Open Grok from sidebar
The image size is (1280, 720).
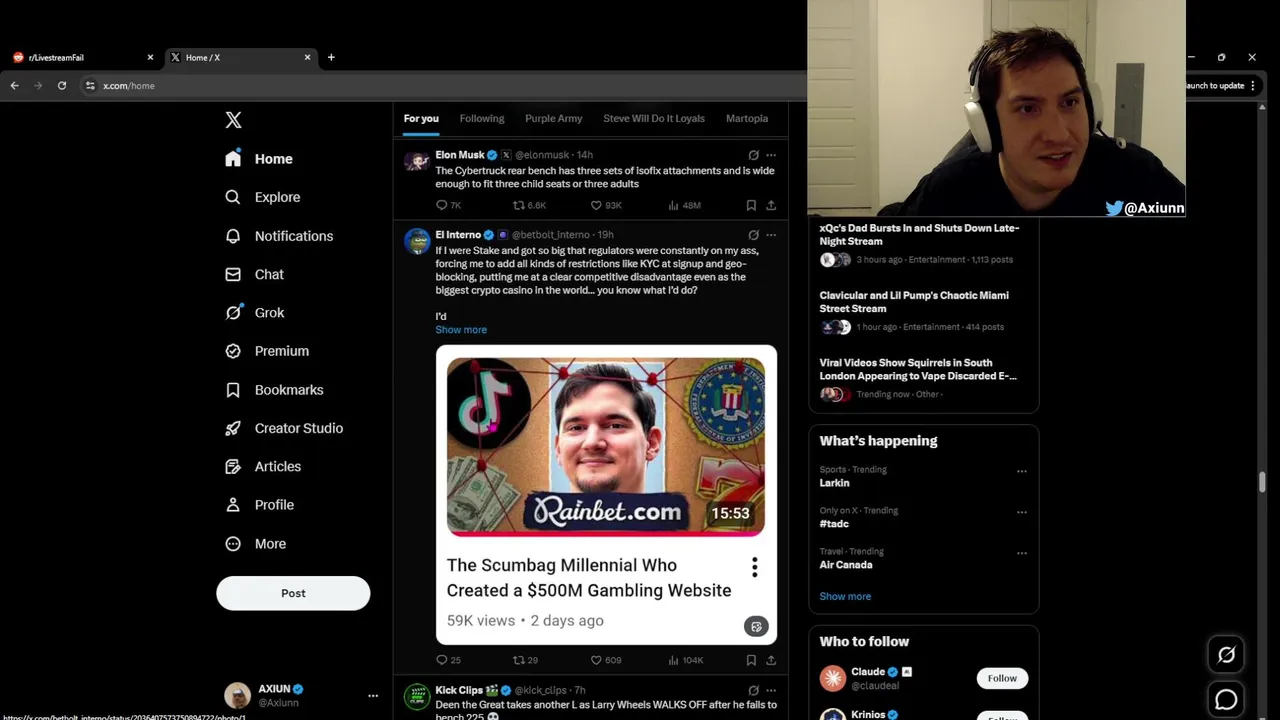255,312
